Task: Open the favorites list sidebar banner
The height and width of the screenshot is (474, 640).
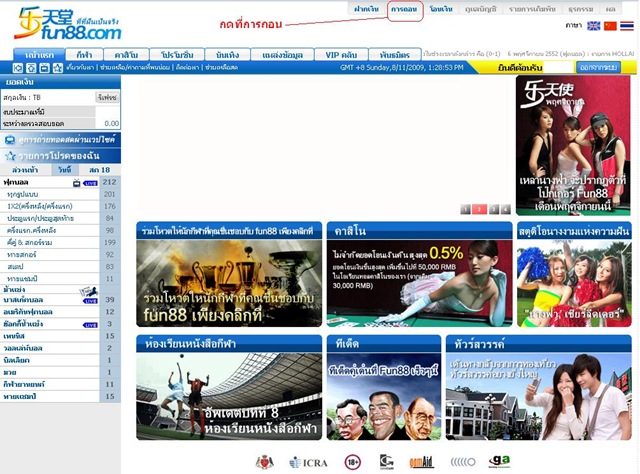Action: click(x=60, y=156)
